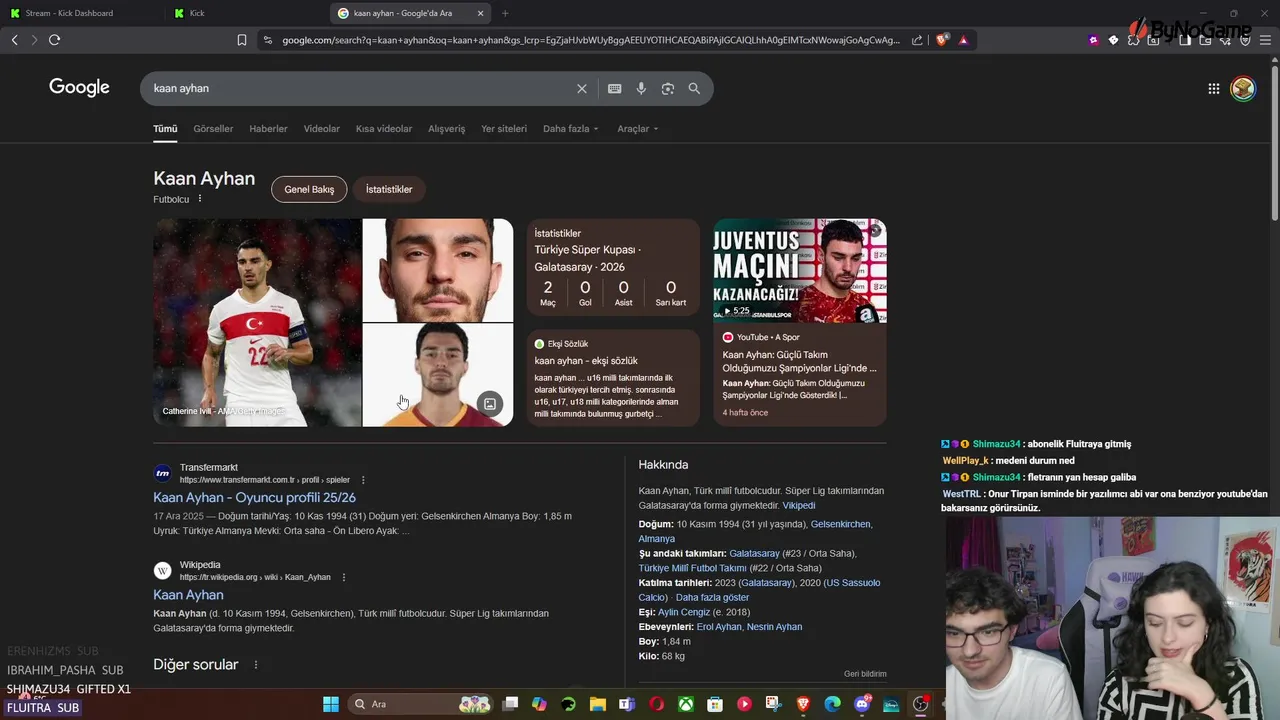
Task: Open the Yer siteleri tab
Action: tap(504, 129)
